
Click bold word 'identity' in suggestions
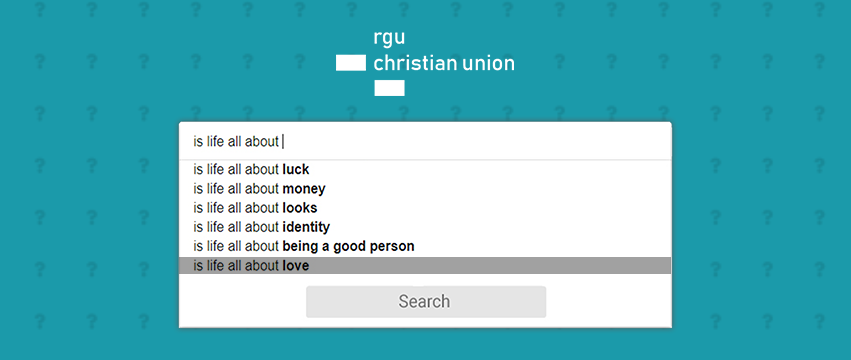pos(306,227)
